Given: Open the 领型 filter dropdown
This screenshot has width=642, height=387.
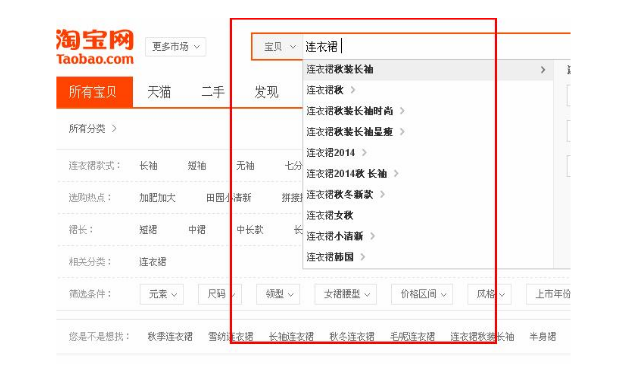Looking at the screenshot, I should tap(278, 294).
